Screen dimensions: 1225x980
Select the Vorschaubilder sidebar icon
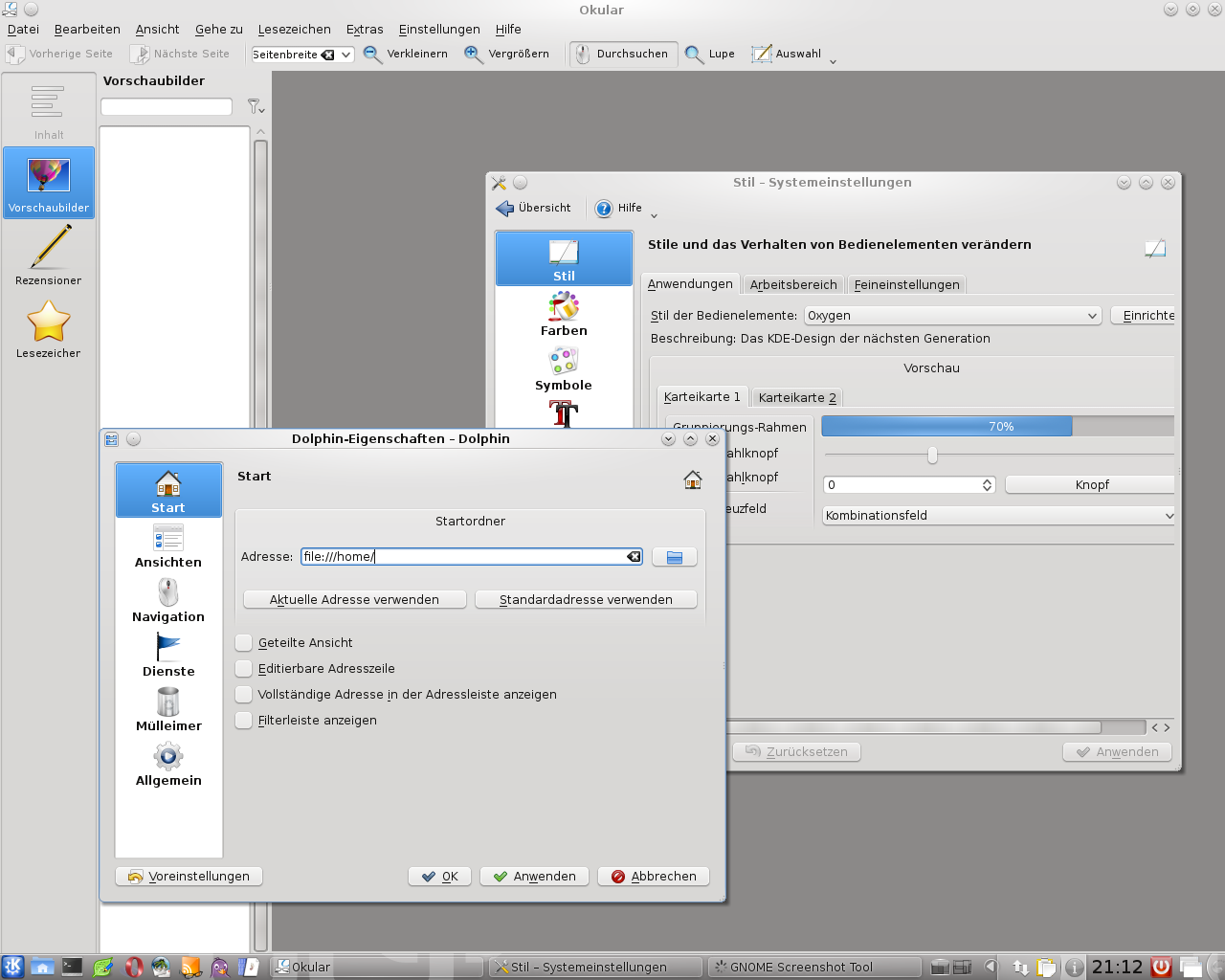click(48, 182)
